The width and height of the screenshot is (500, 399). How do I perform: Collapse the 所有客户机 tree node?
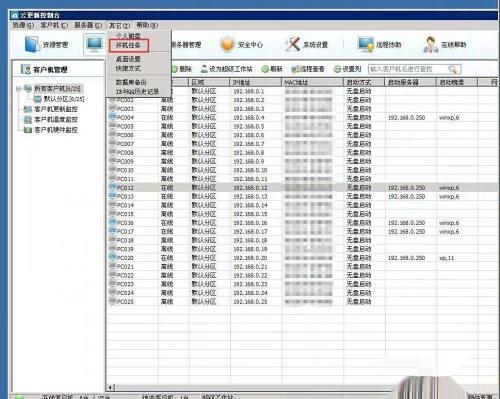pos(19,89)
